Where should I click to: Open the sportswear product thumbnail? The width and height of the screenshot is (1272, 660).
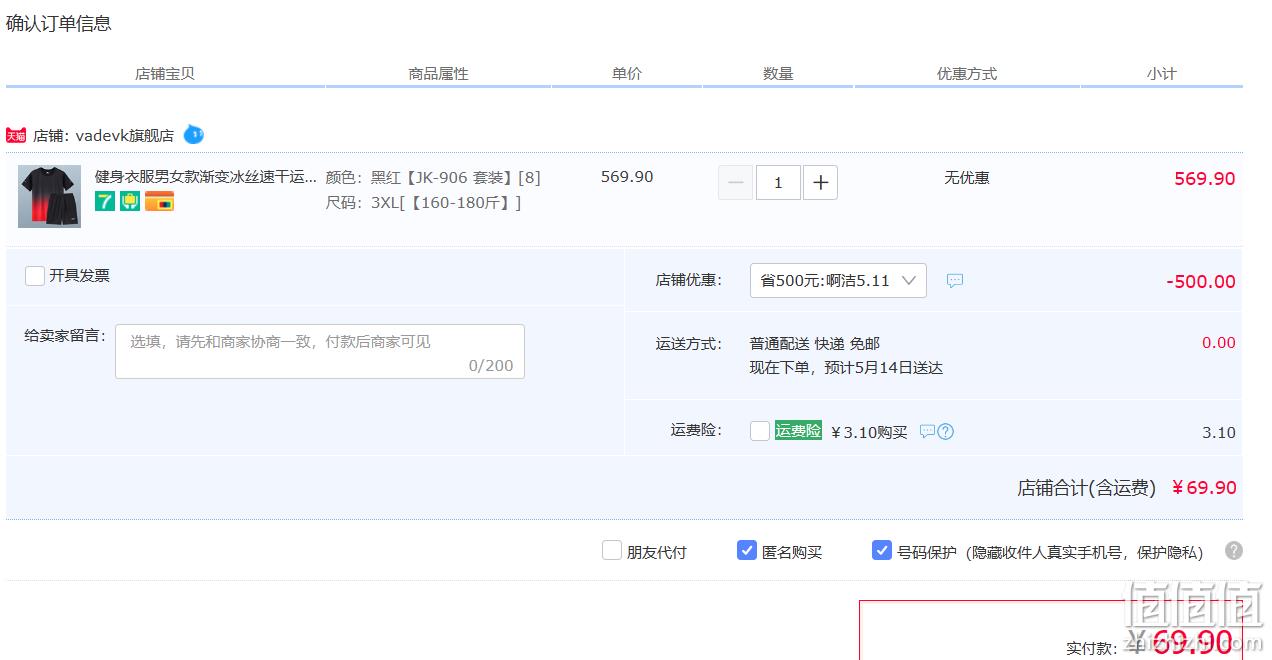pyautogui.click(x=49, y=196)
